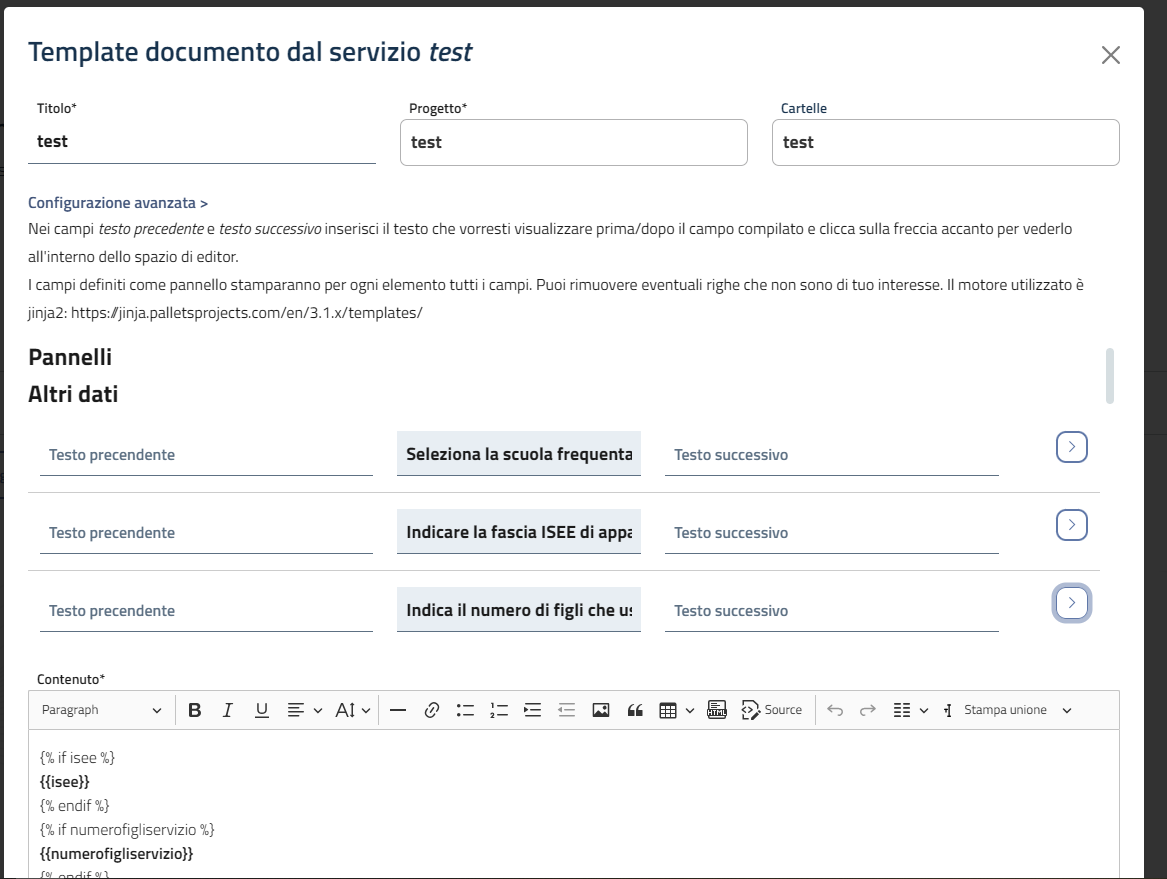Open the text alignment dropdown
The width and height of the screenshot is (1167, 879).
(304, 710)
